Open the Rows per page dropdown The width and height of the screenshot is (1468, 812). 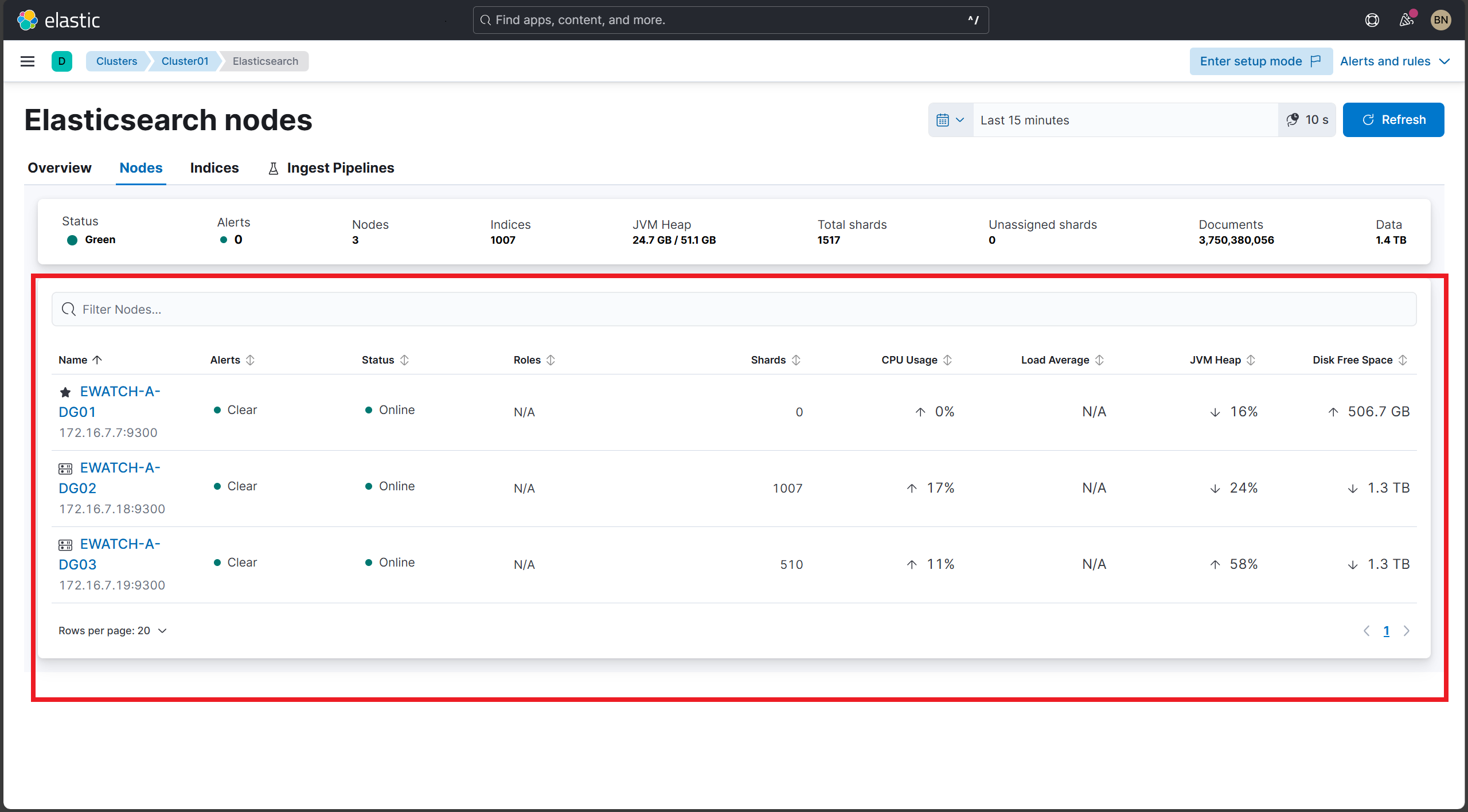click(112, 630)
